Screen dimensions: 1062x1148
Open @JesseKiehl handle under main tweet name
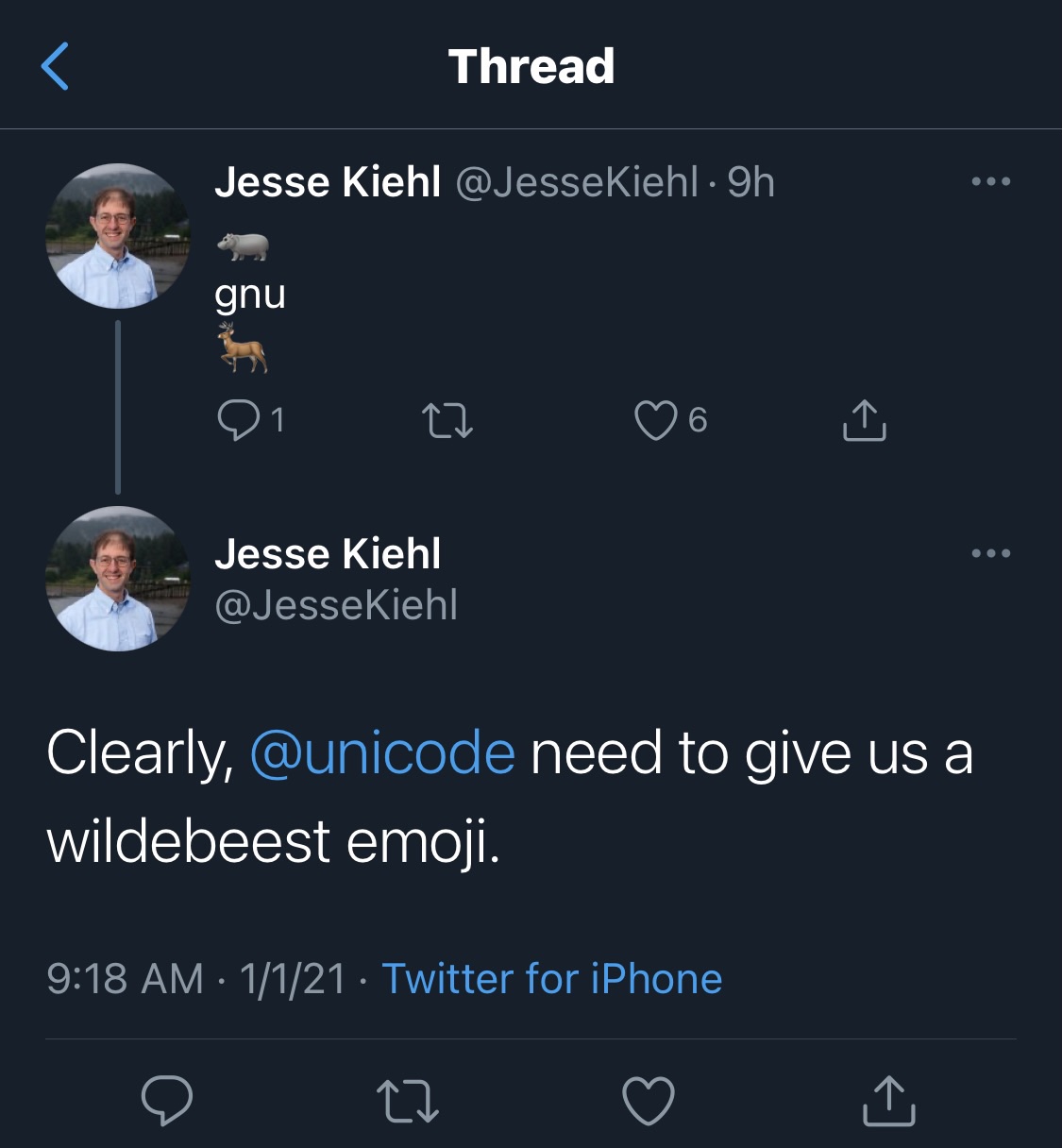pos(336,604)
